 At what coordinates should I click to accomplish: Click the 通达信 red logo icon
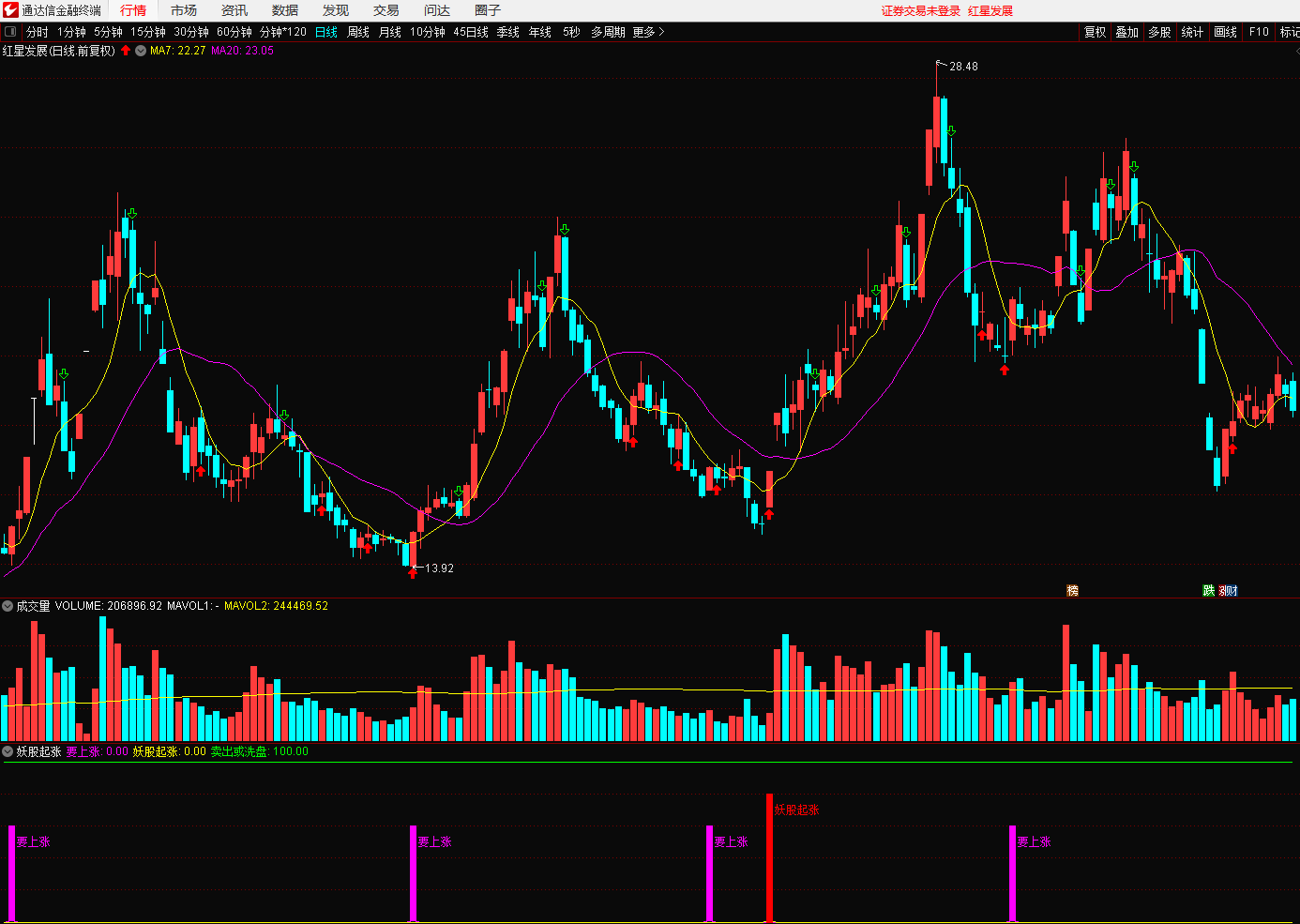tap(10, 10)
